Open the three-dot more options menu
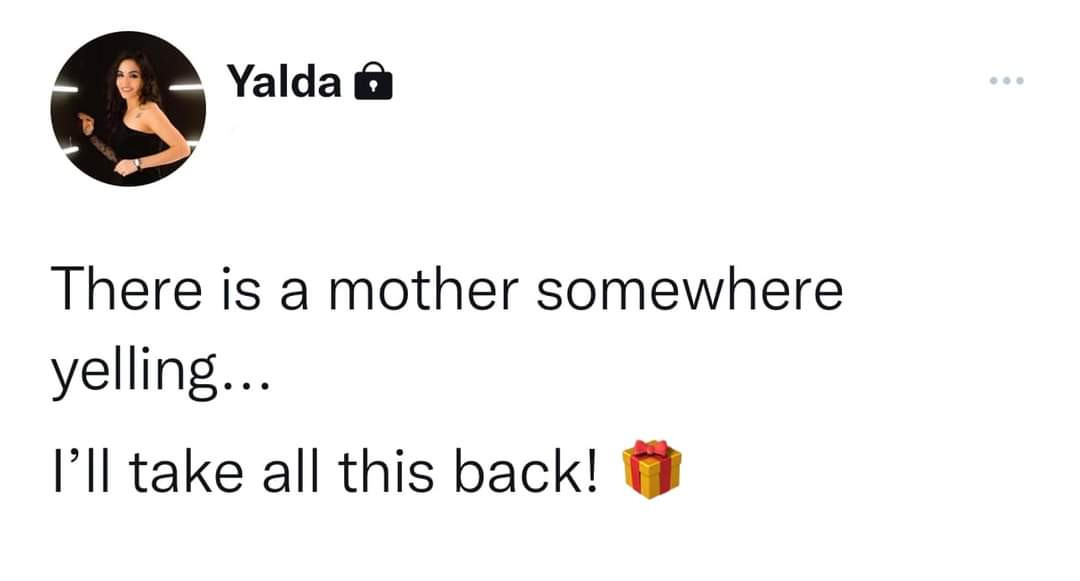 pos(1008,82)
